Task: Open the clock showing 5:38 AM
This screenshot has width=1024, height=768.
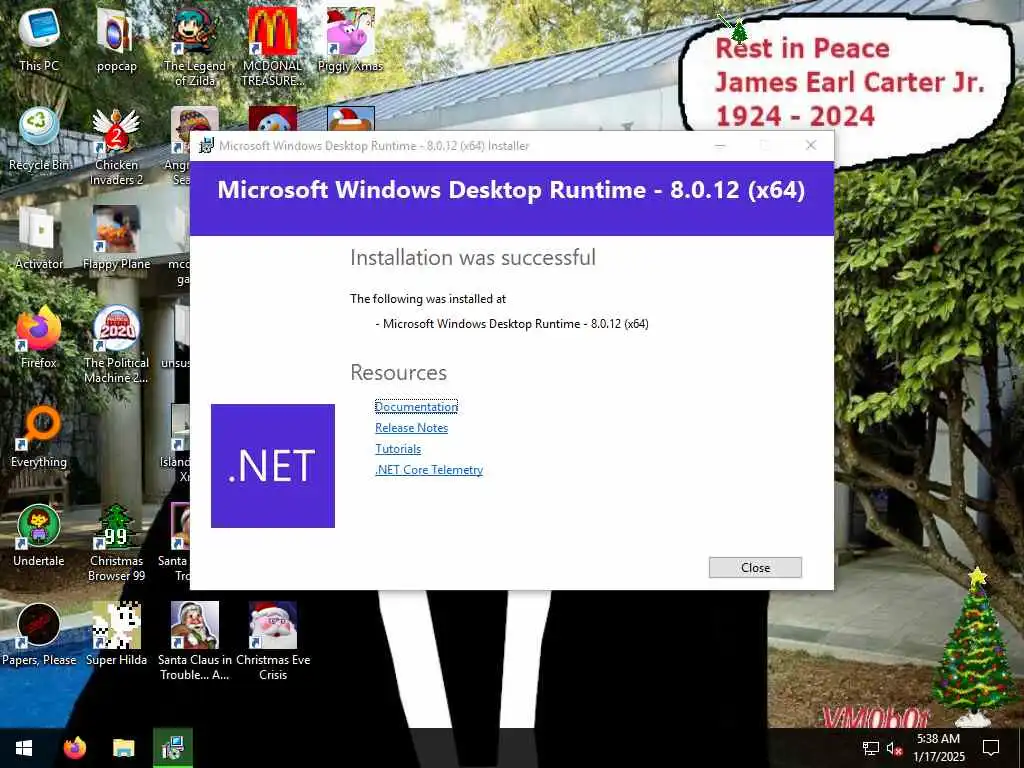Action: (x=938, y=748)
